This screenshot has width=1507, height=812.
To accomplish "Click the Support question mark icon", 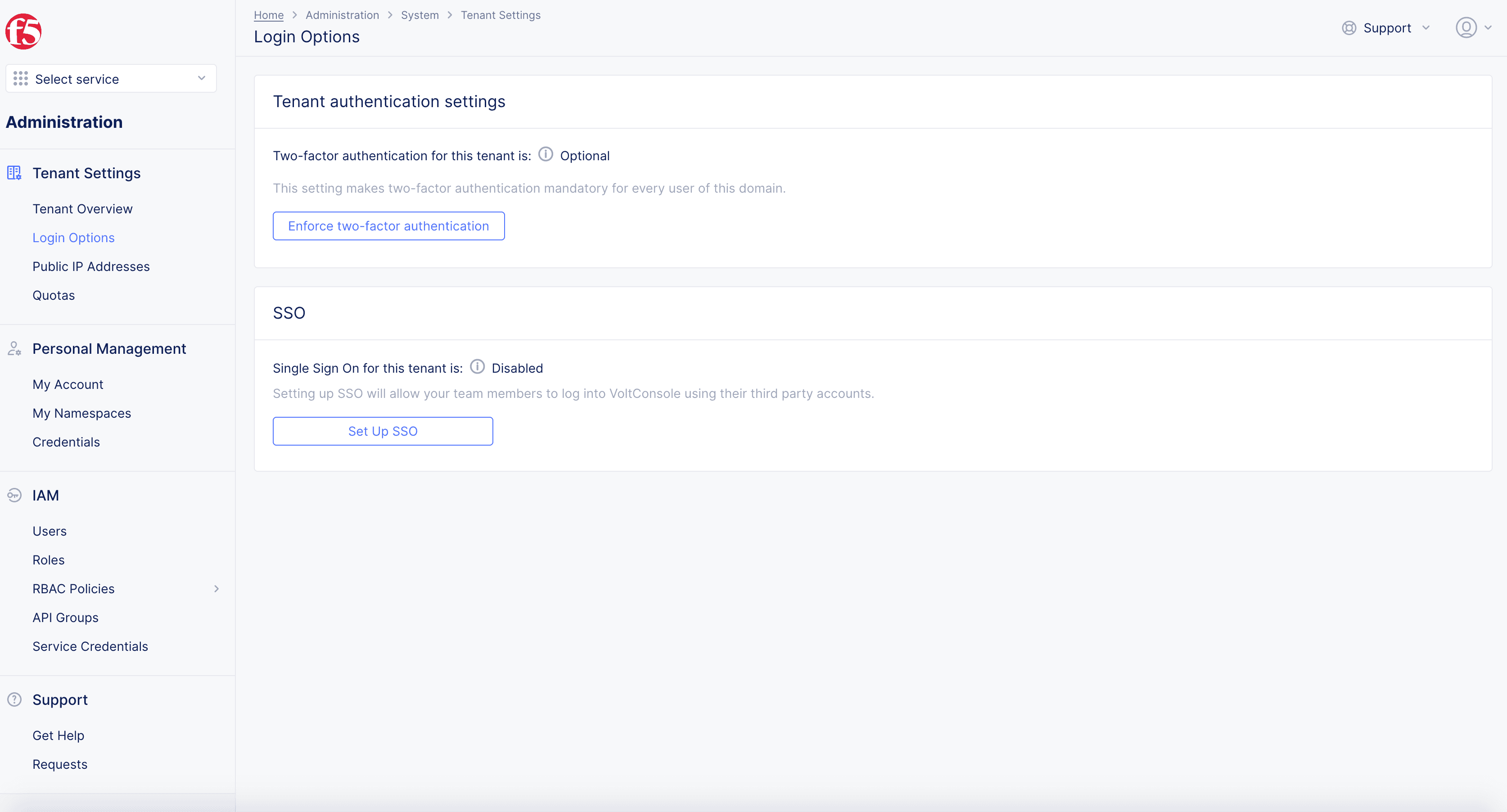I will tap(15, 699).
